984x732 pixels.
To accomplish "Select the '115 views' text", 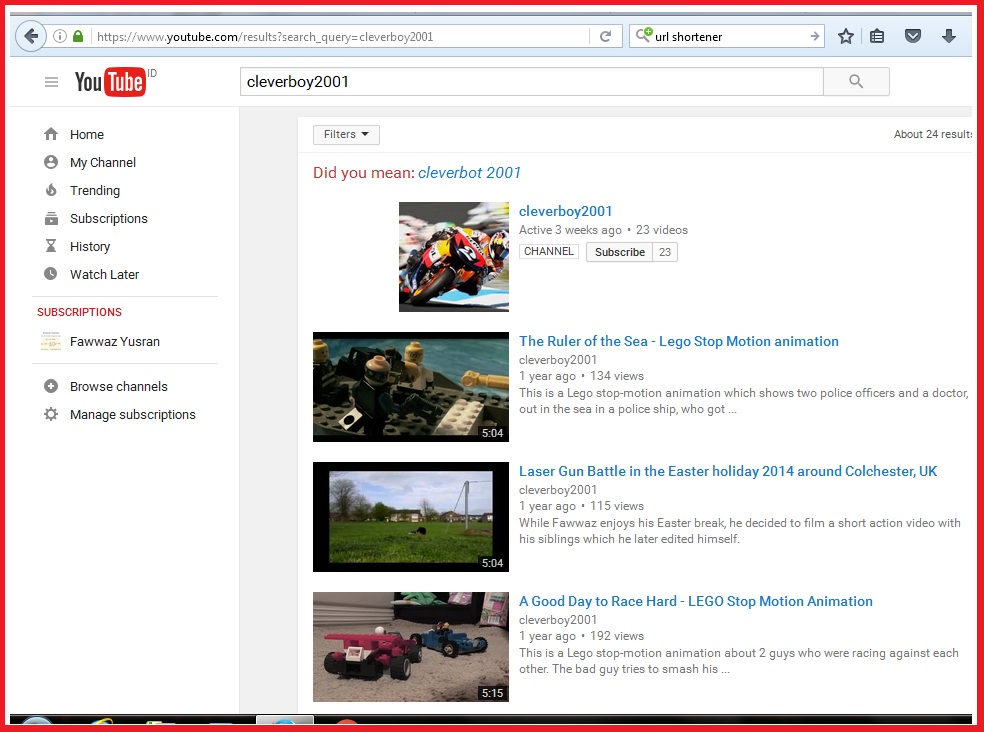I will 617,506.
